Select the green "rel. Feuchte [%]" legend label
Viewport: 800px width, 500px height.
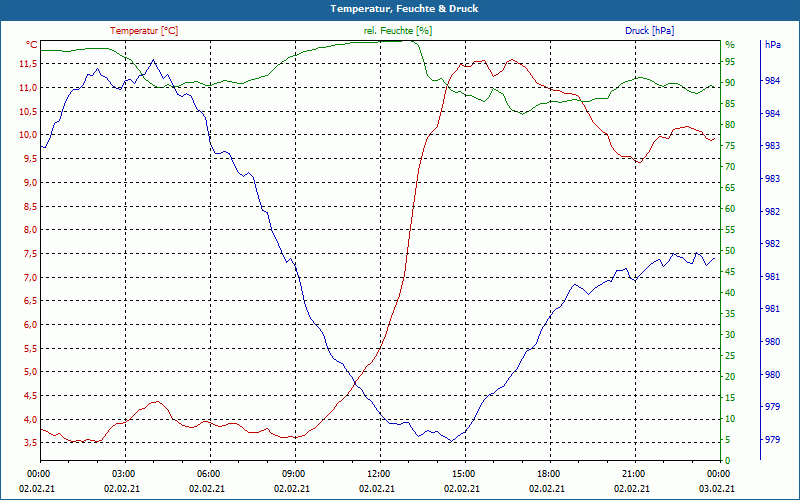pos(398,31)
